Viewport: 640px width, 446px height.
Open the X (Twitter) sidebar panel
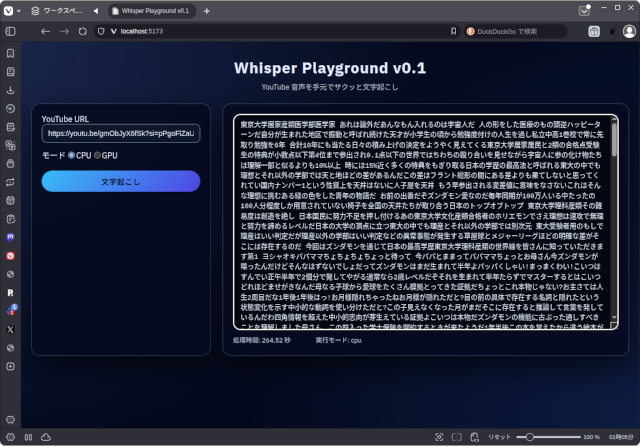(10, 328)
